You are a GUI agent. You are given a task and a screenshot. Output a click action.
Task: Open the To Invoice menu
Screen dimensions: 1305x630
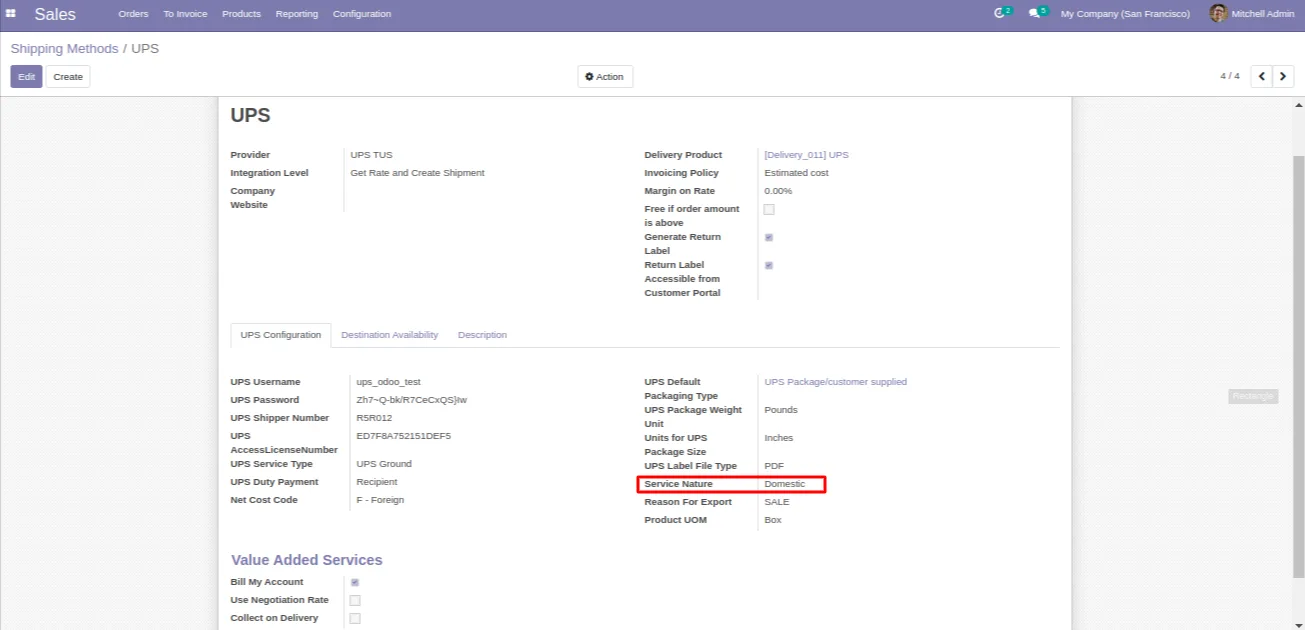[185, 14]
